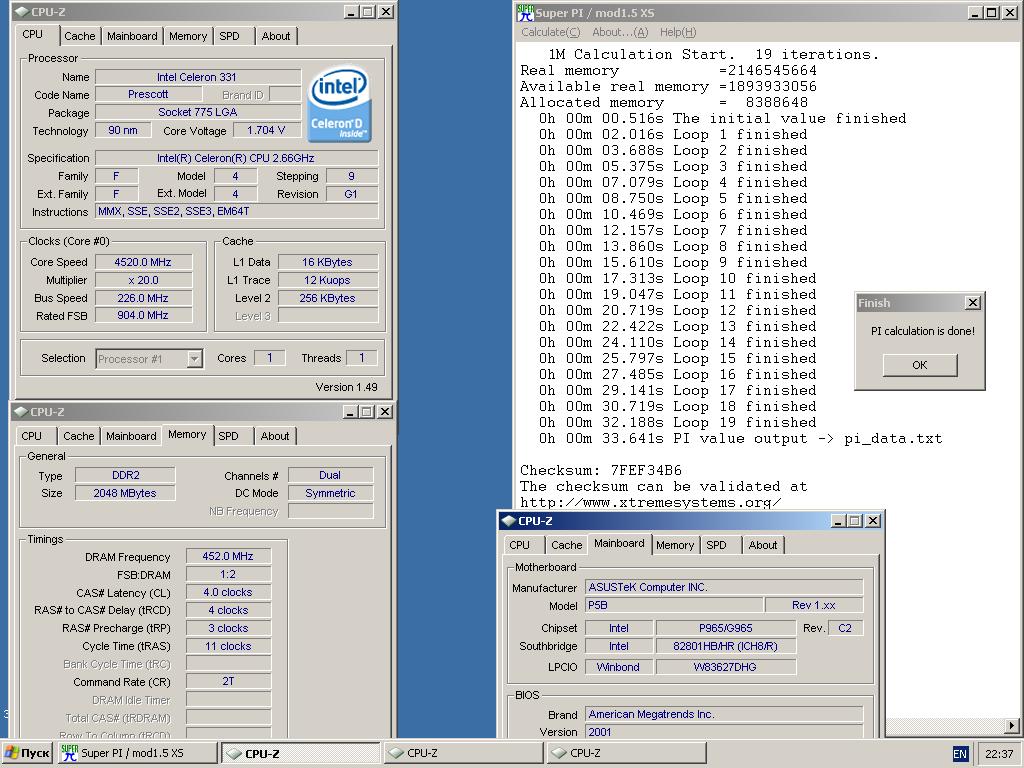Open the Processor #1 selection dropdown

[x=195, y=359]
